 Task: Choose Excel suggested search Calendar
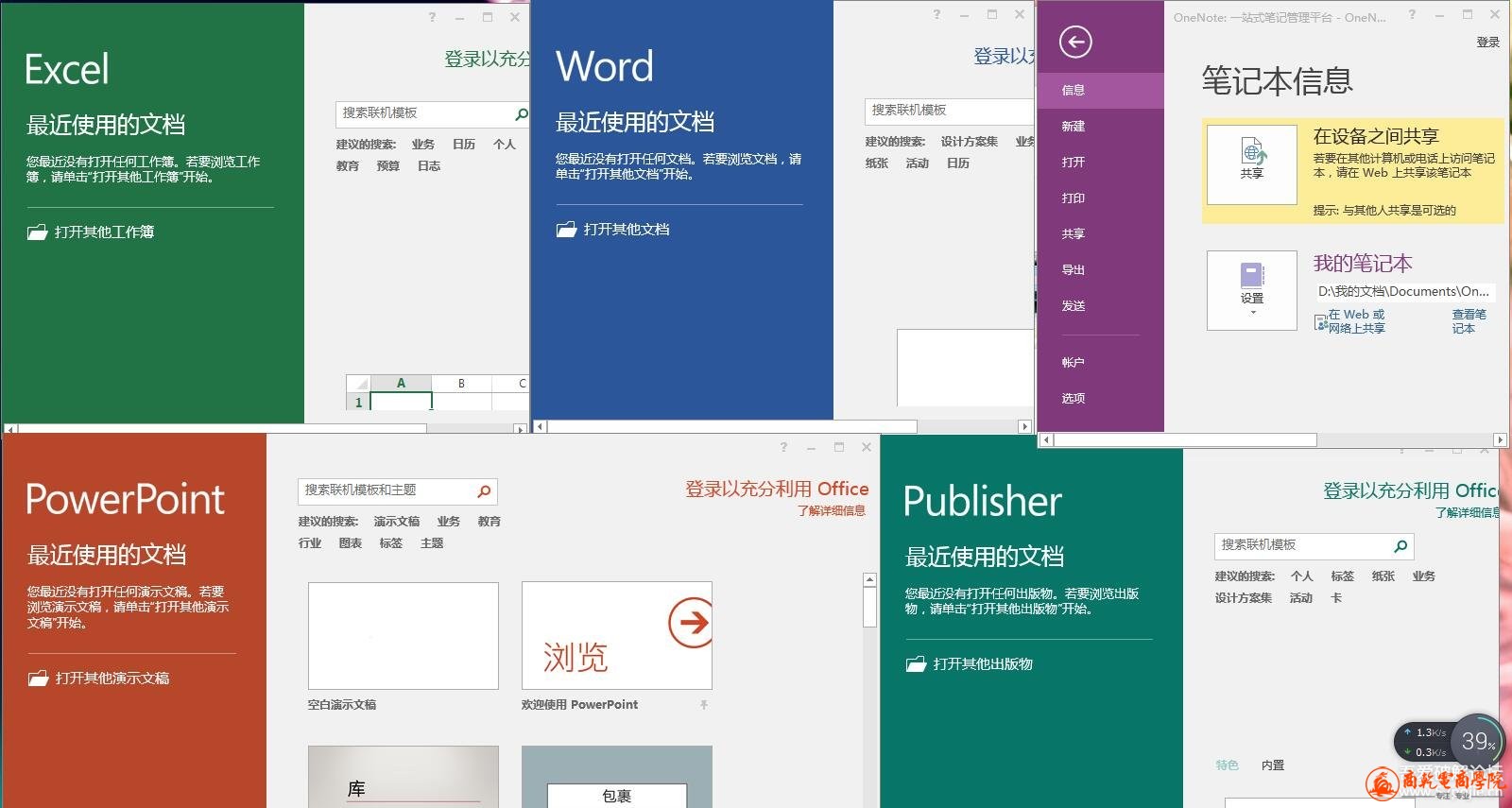point(464,145)
